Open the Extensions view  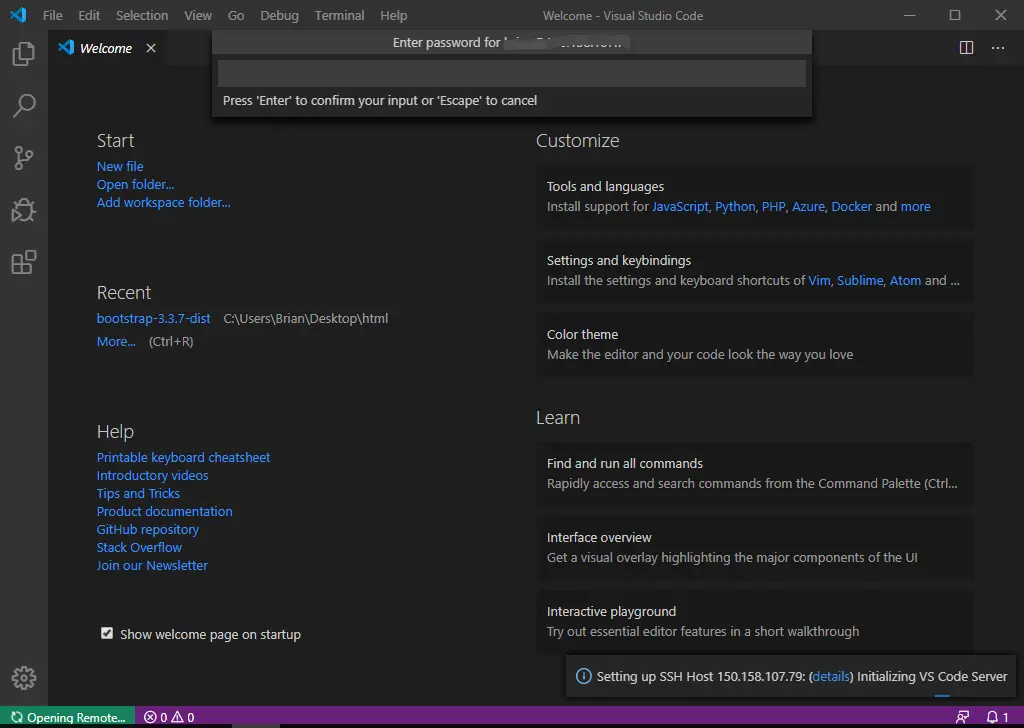24,262
